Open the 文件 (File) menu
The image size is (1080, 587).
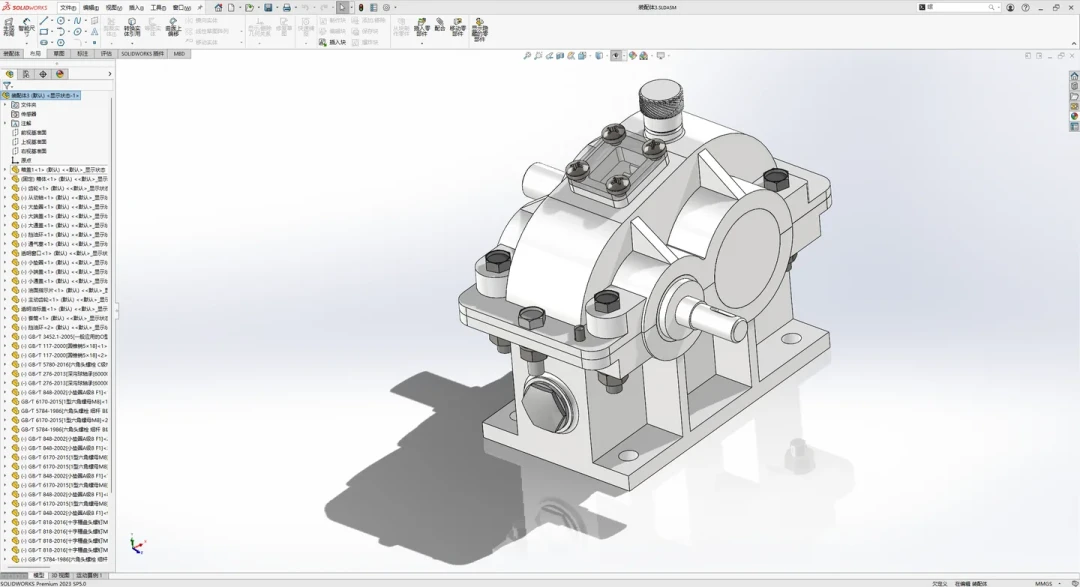(68, 8)
